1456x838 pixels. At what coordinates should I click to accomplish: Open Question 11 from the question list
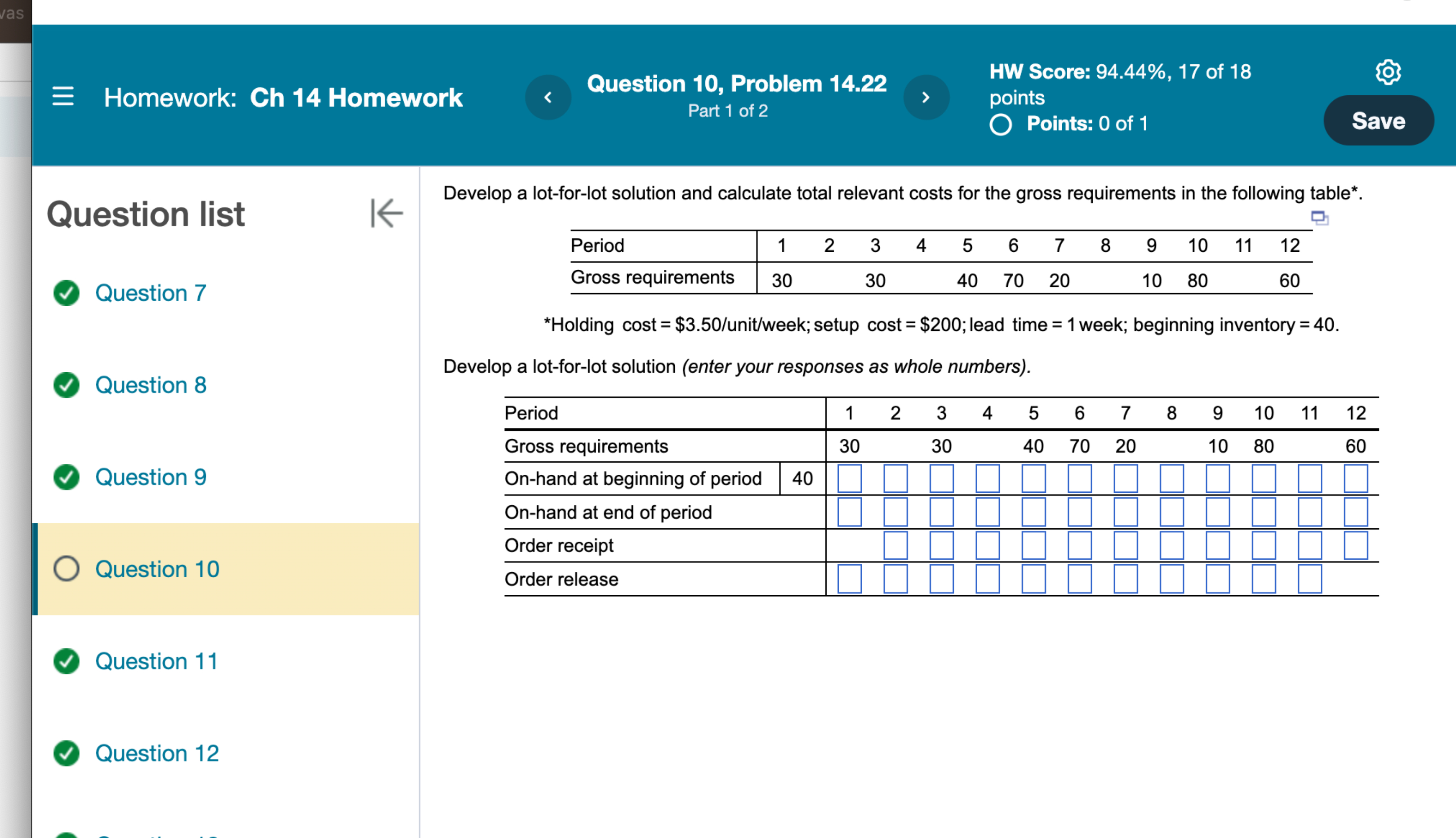point(156,661)
